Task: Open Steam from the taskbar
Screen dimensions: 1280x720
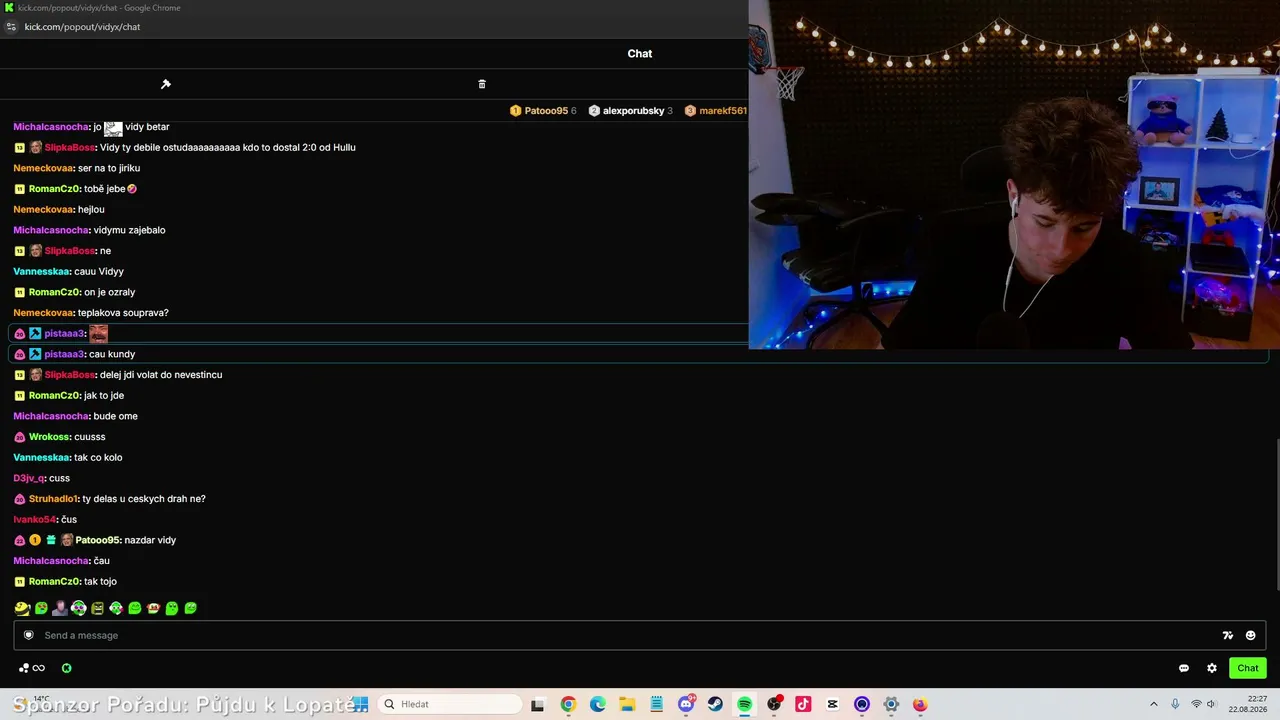Action: tap(715, 704)
